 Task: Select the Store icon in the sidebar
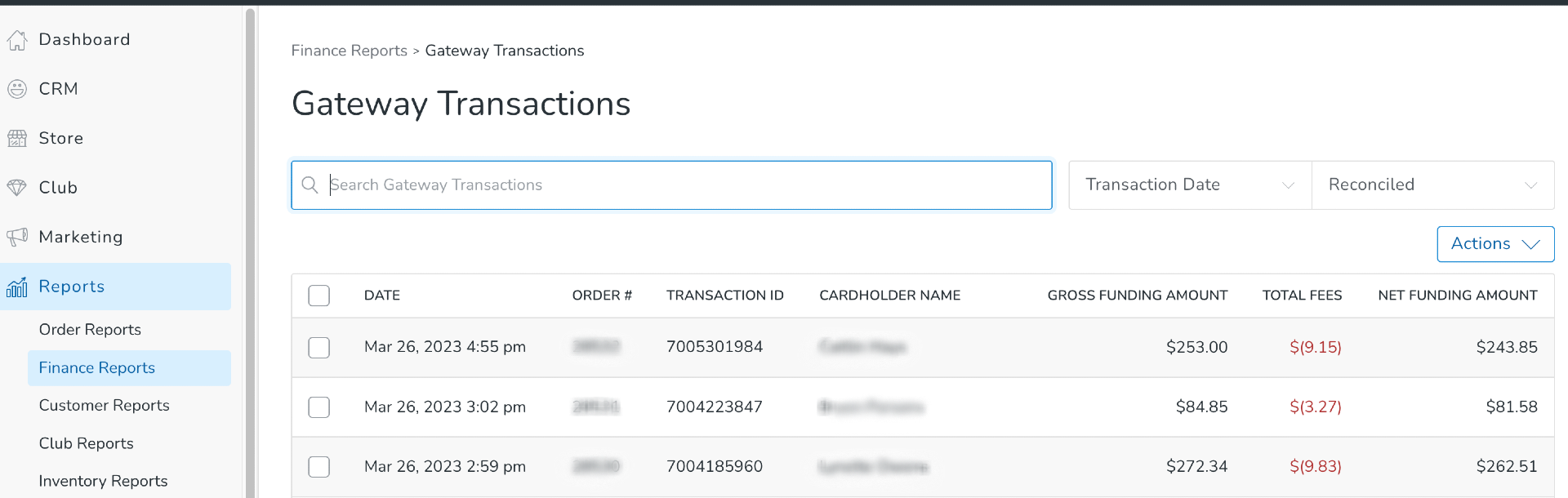tap(17, 138)
